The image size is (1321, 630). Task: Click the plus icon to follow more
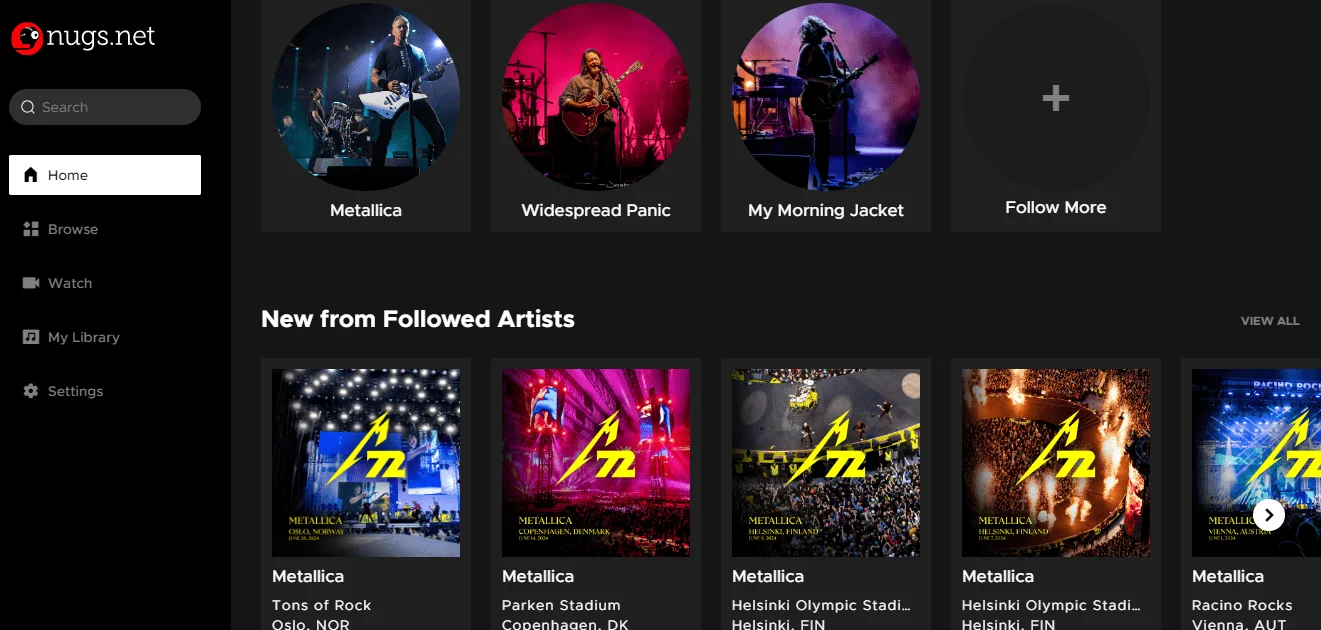tap(1056, 97)
